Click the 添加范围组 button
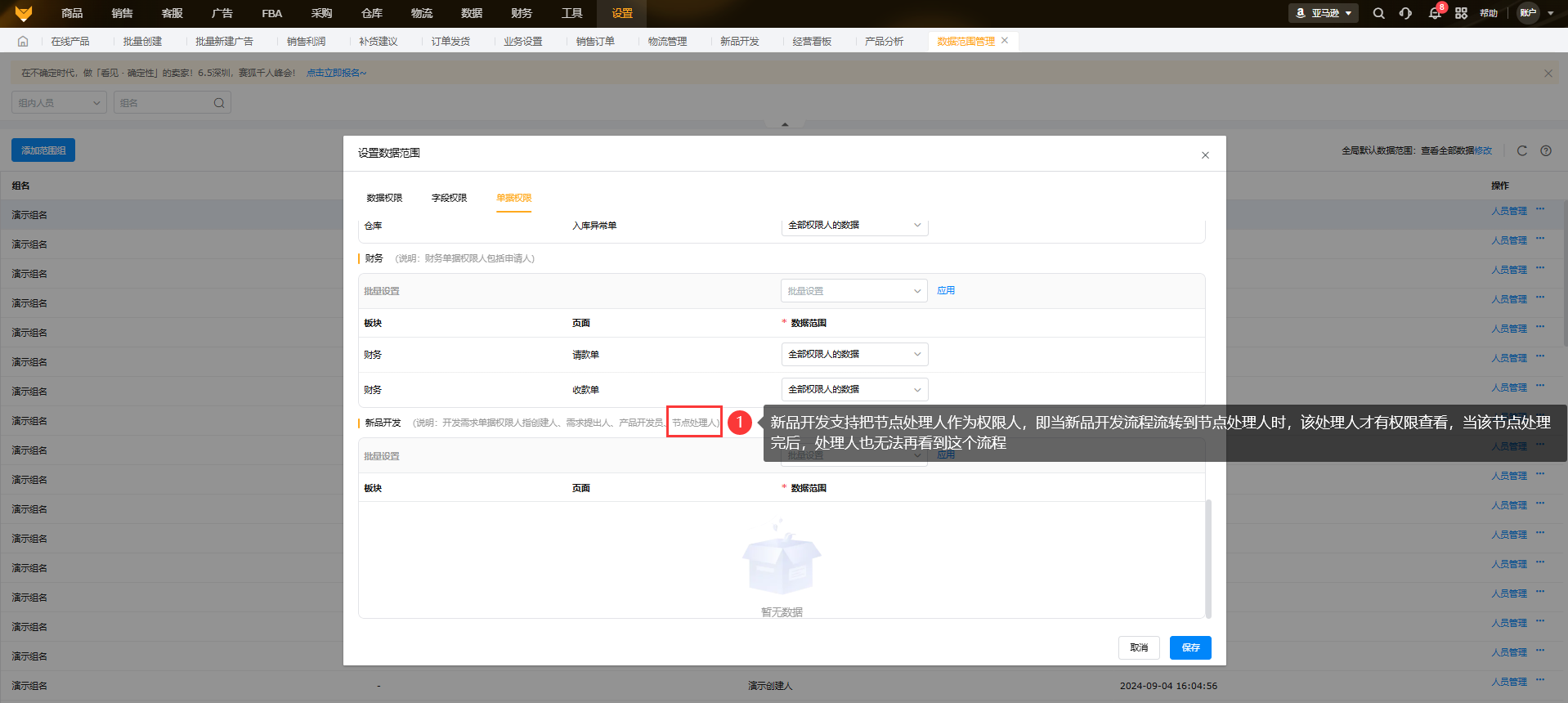 tap(43, 150)
